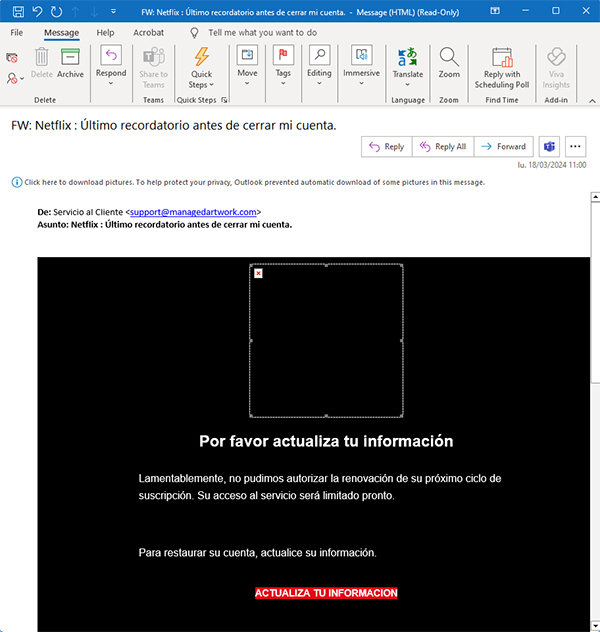600x632 pixels.
Task: Open the Zoom magnifier tool
Action: tap(449, 63)
